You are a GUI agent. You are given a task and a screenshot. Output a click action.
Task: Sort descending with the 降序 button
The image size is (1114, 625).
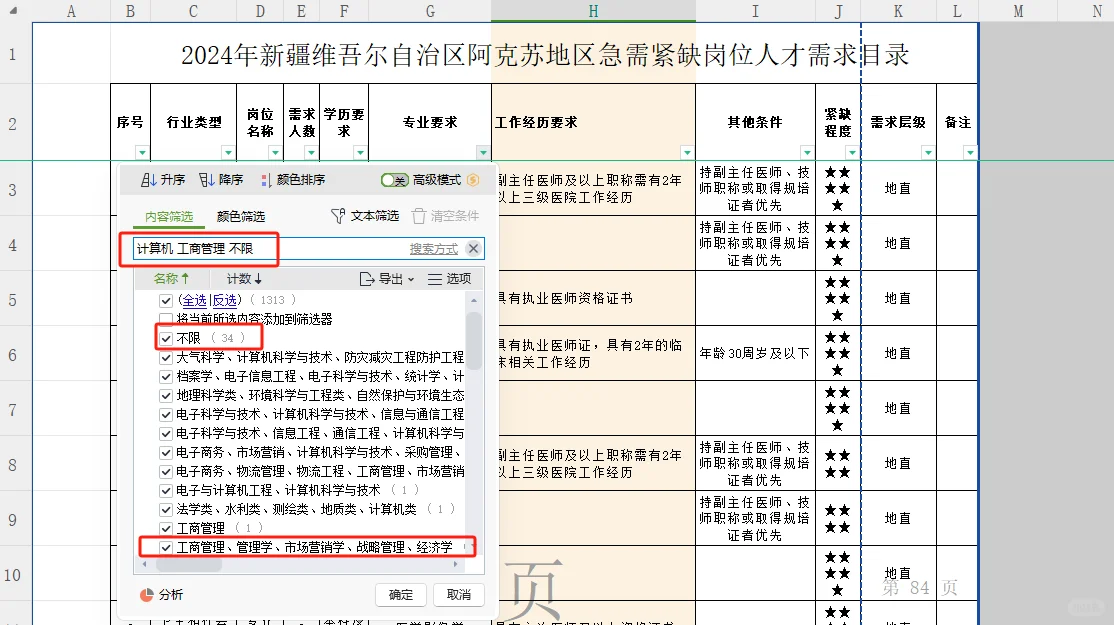221,180
